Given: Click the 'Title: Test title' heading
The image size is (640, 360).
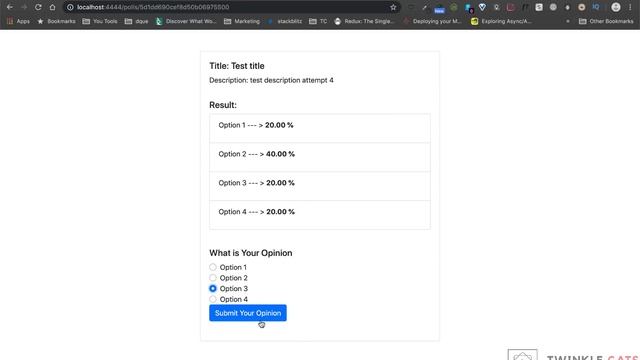Looking at the screenshot, I should click(x=237, y=66).
